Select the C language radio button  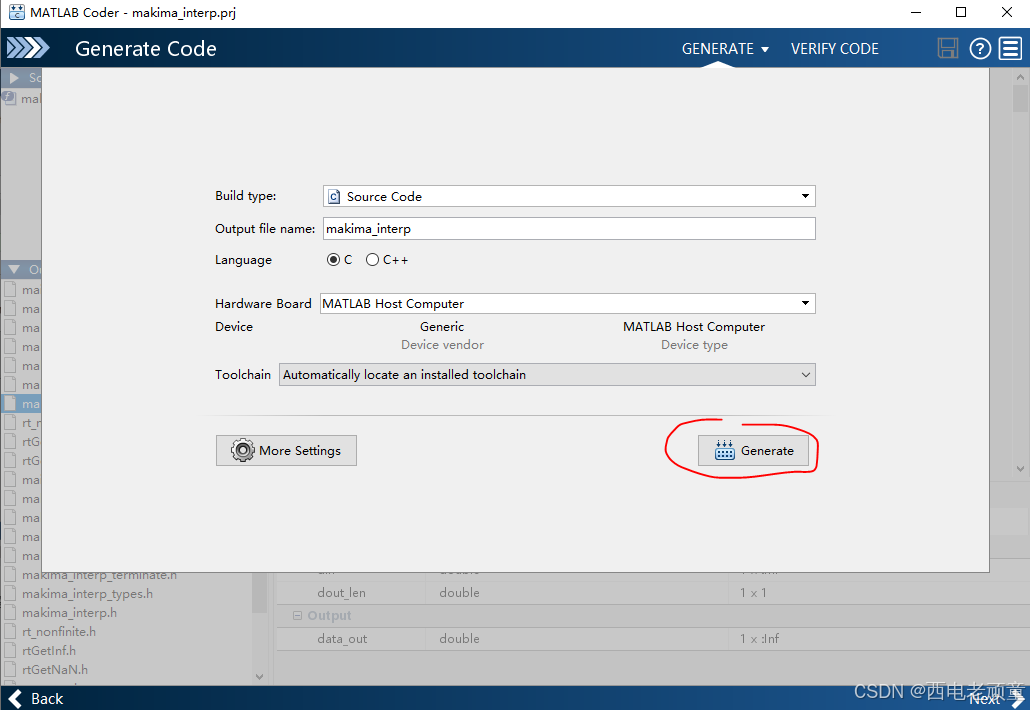coord(334,260)
